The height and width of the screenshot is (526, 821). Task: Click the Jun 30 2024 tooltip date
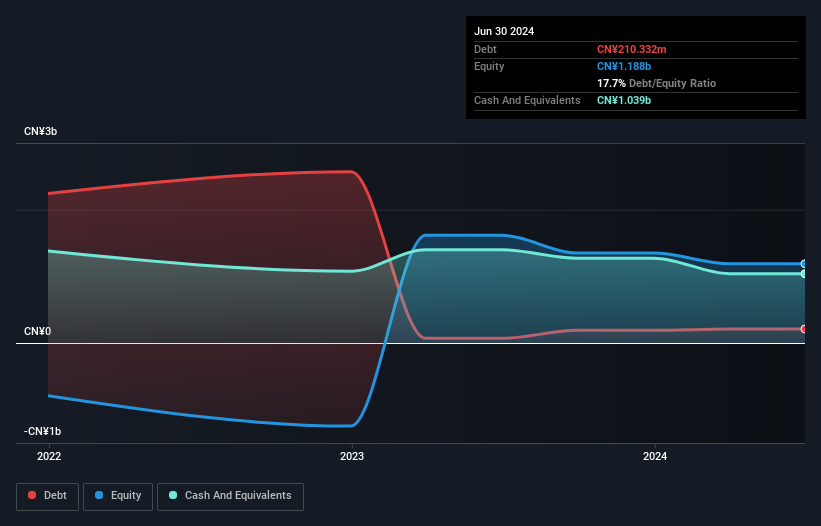coord(504,31)
